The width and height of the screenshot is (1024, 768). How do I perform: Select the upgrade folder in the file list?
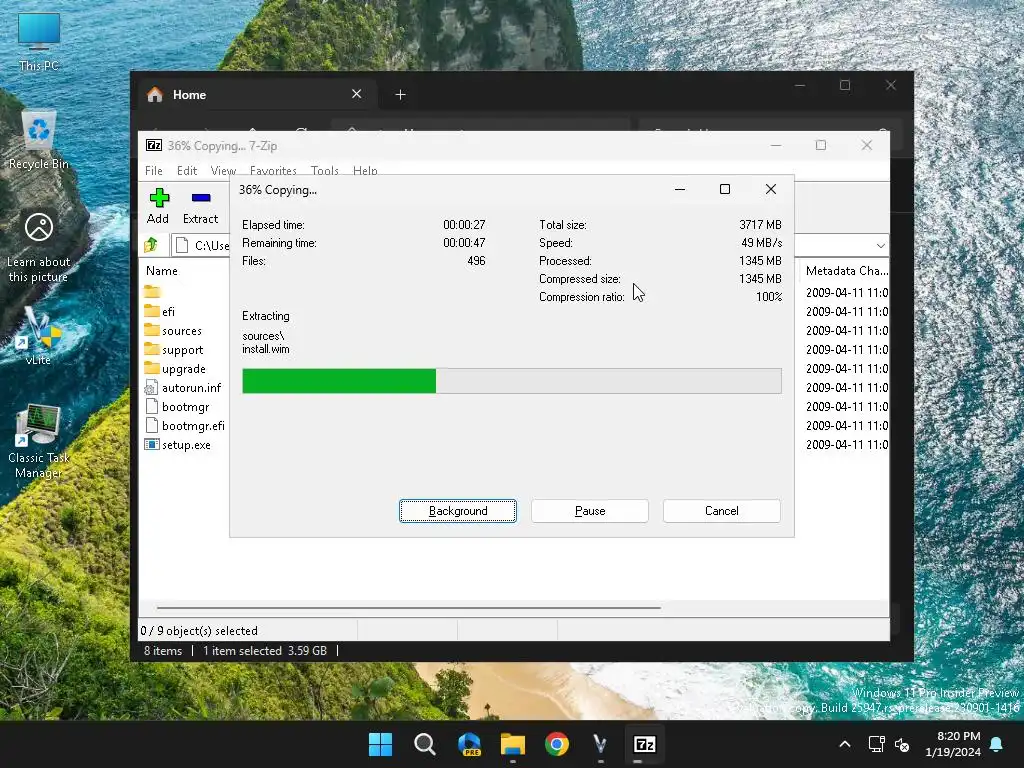[x=175, y=368]
